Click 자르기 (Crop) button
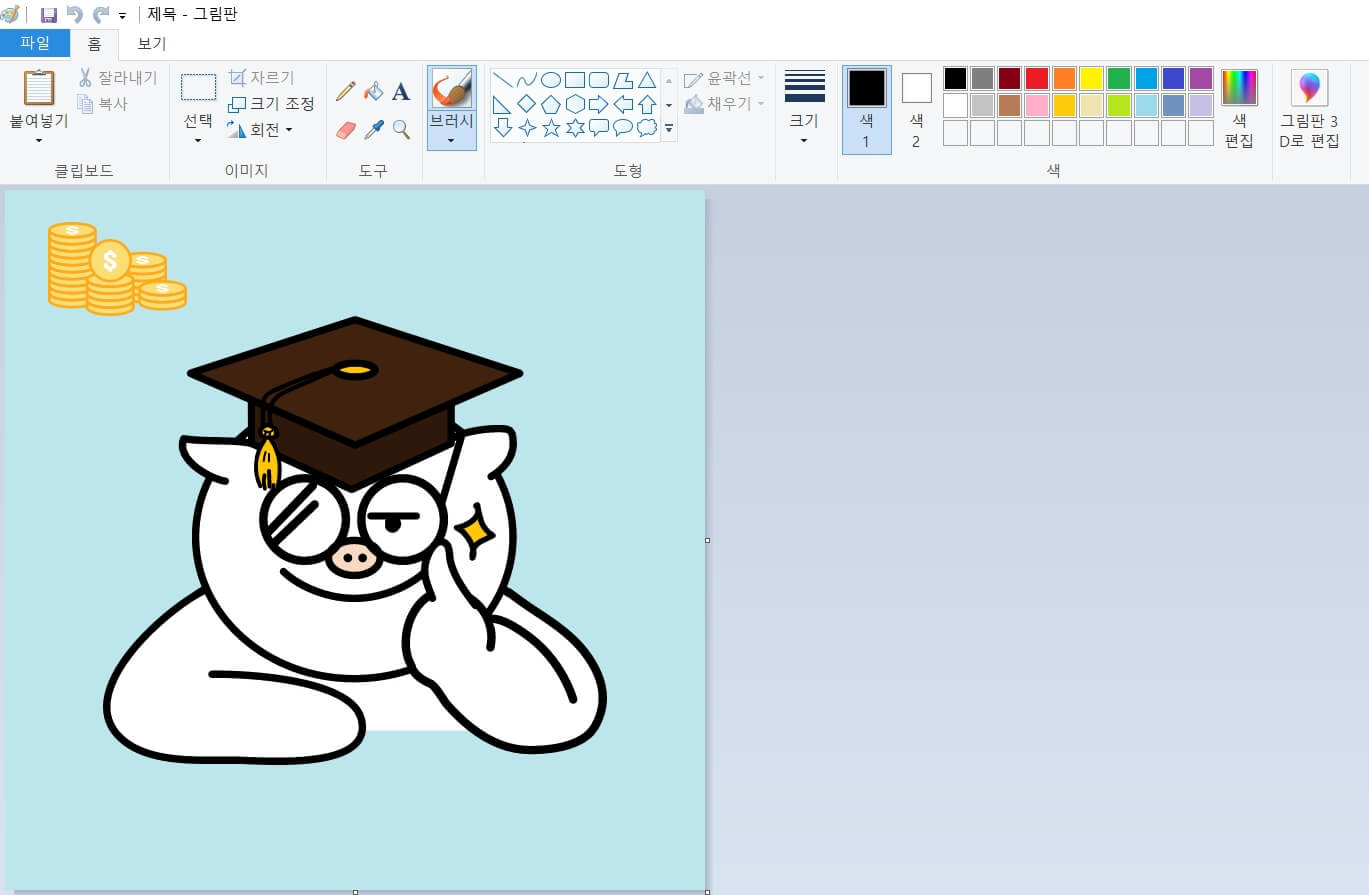Image resolution: width=1369 pixels, height=895 pixels. [262, 78]
